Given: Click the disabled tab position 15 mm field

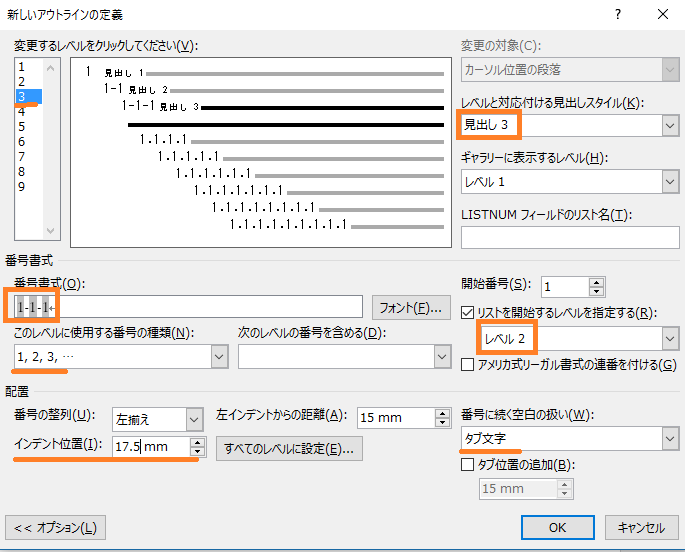Looking at the screenshot, I should (x=518, y=489).
